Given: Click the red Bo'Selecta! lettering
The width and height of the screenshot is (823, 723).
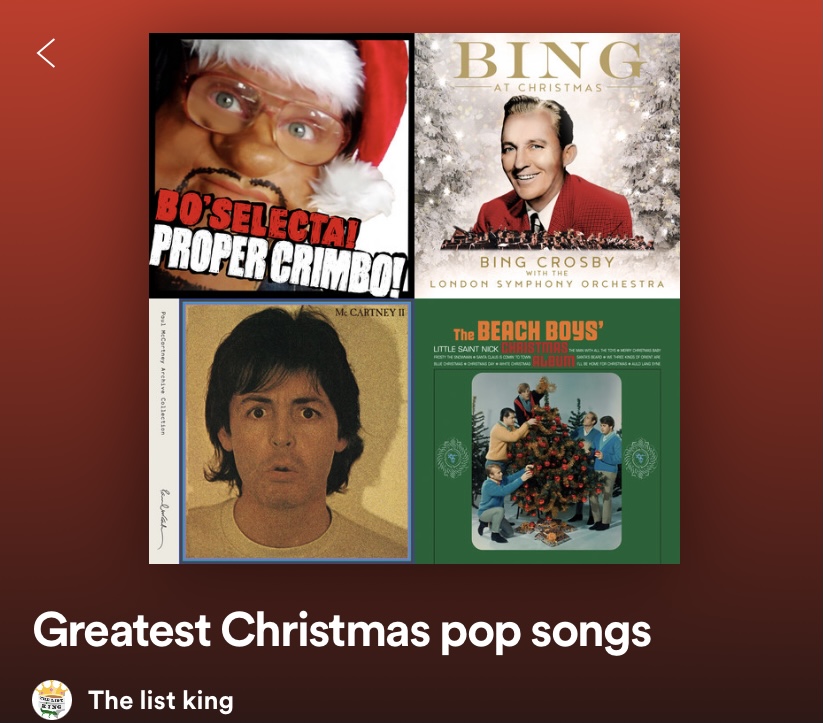Looking at the screenshot, I should tap(256, 220).
